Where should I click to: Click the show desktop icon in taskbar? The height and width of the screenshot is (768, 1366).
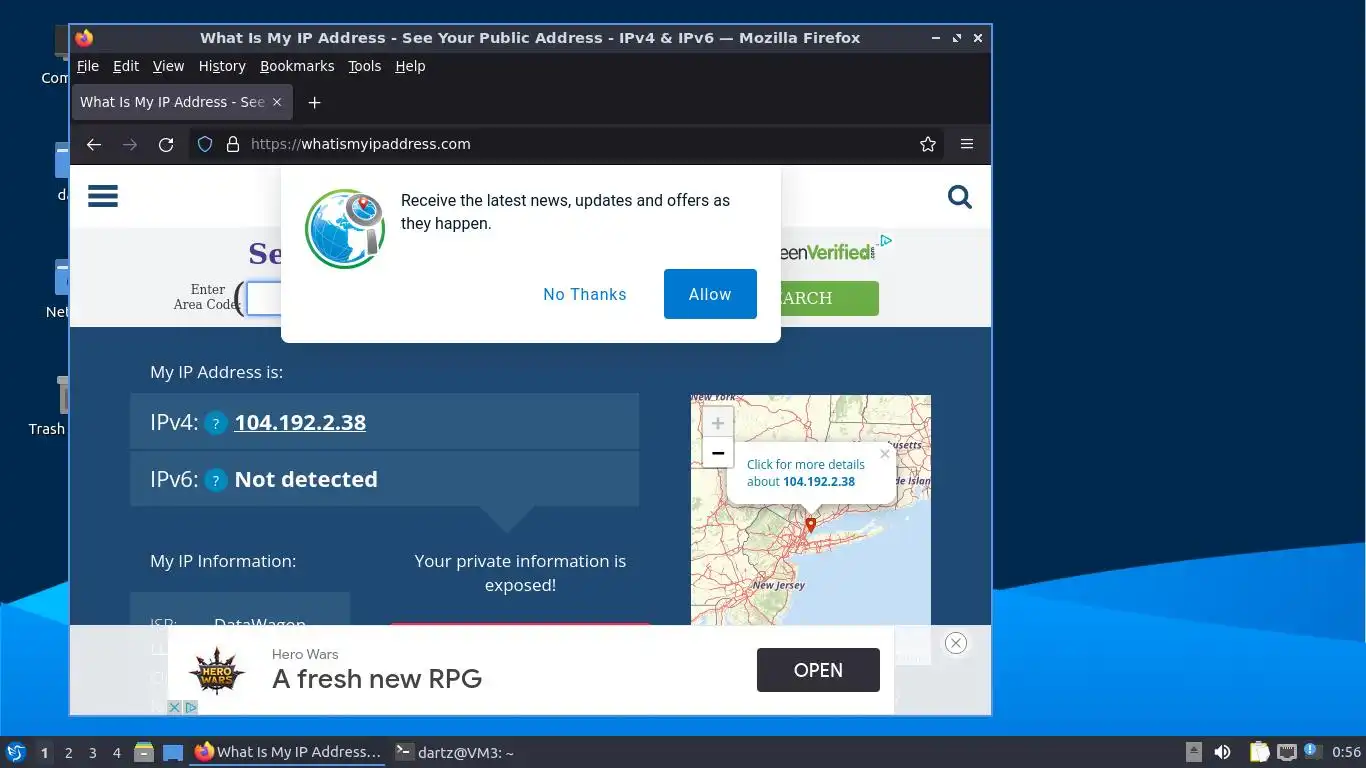tap(173, 752)
